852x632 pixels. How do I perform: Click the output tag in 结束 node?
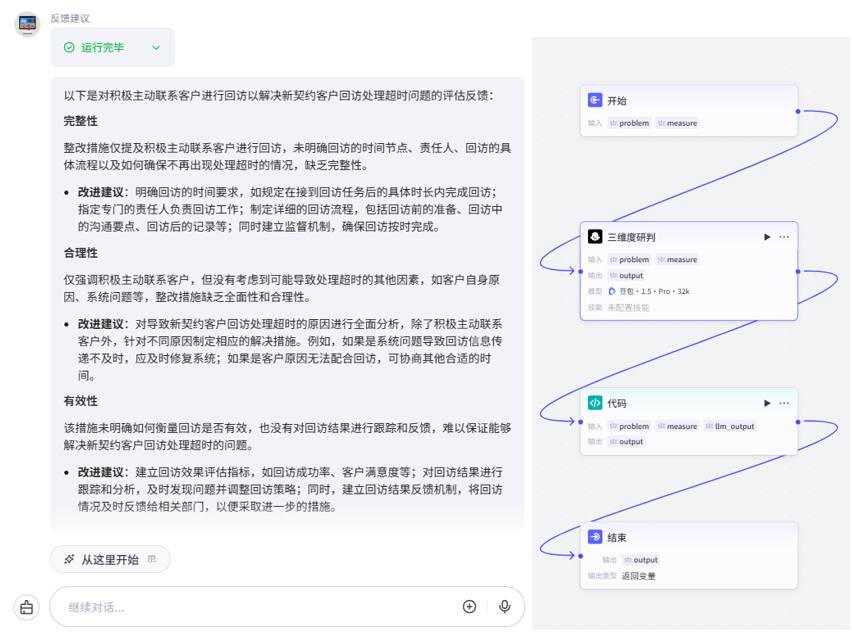coord(641,560)
